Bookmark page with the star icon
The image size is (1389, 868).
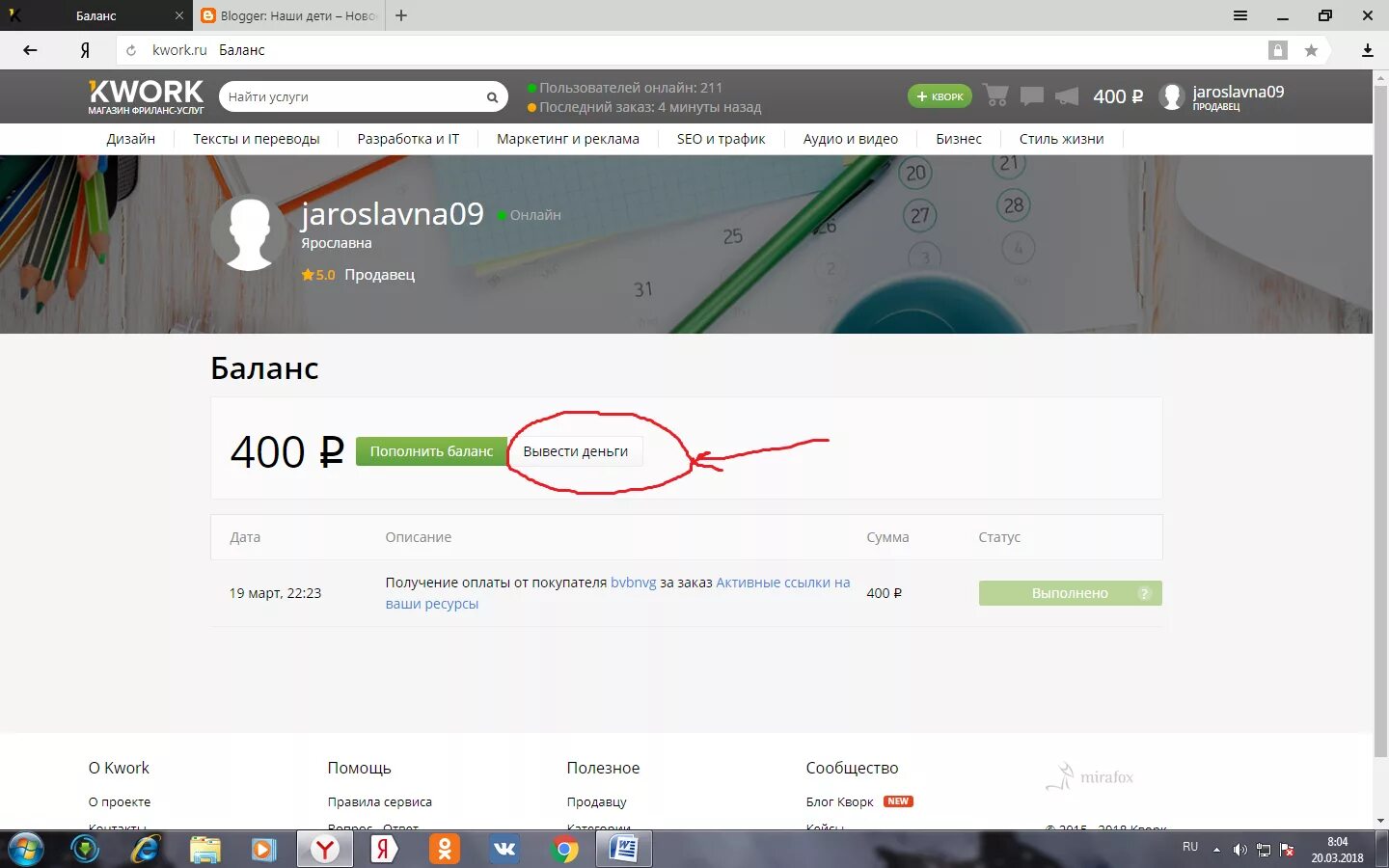point(1311,50)
